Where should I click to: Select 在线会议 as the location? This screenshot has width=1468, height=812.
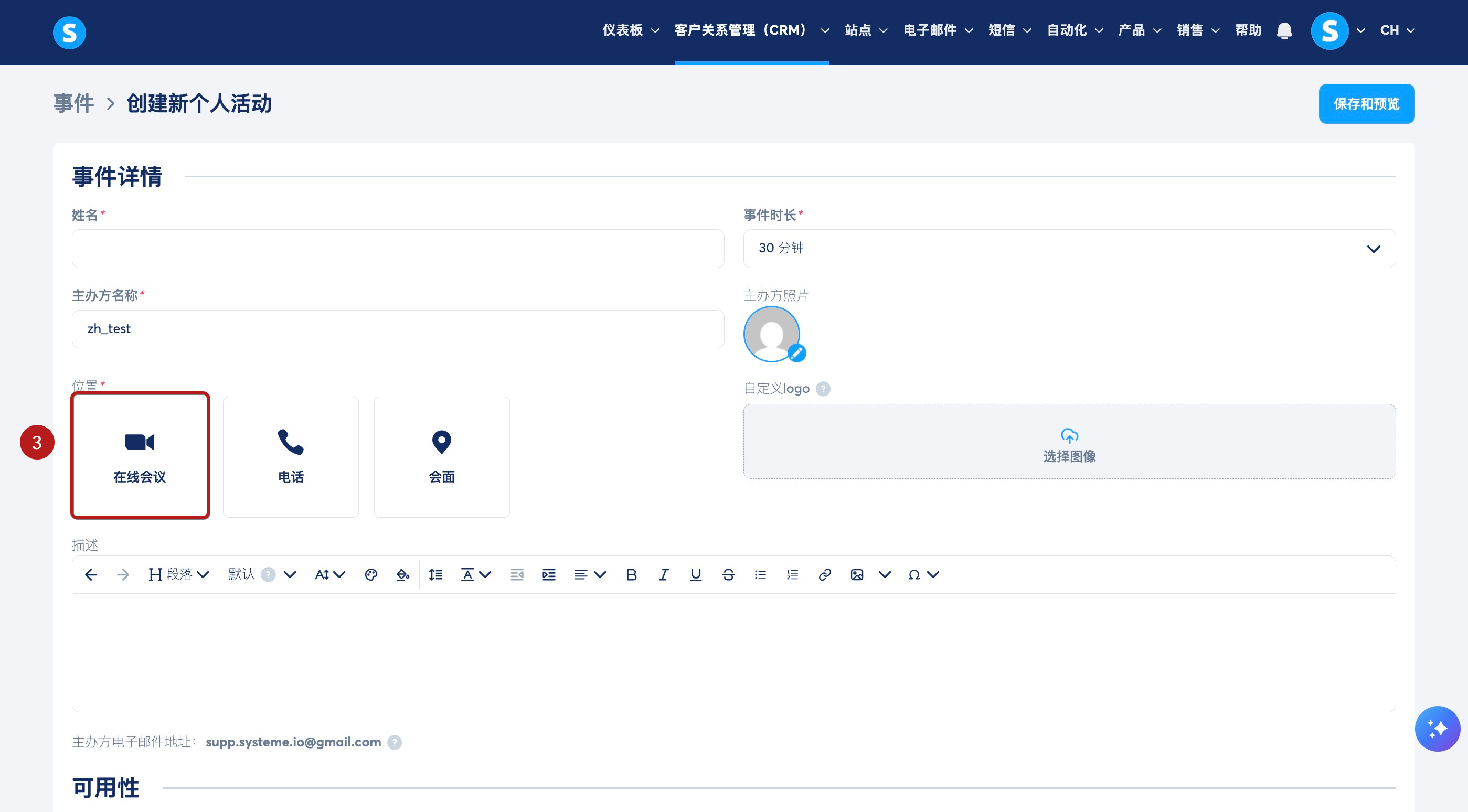coord(140,456)
